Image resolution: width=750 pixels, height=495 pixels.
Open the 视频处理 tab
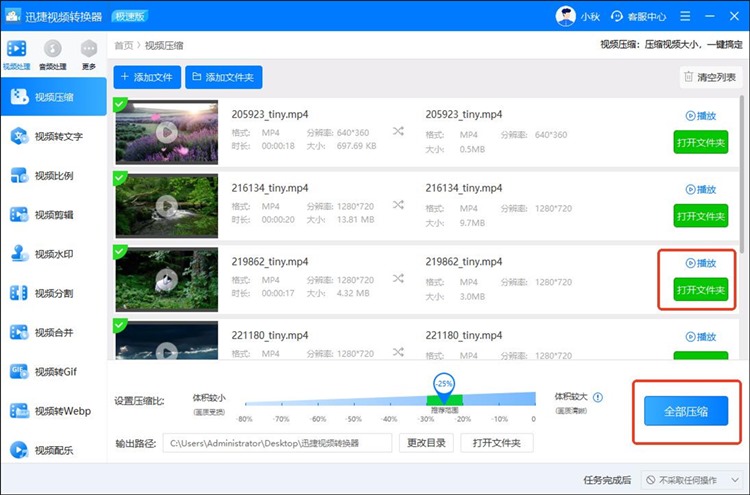tap(17, 55)
